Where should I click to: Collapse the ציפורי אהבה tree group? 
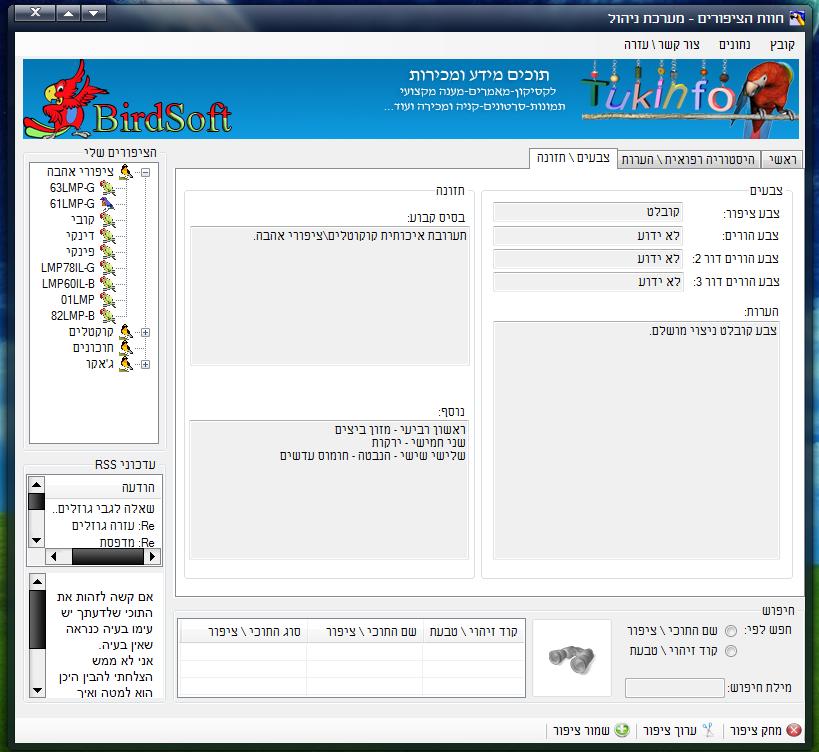click(145, 172)
